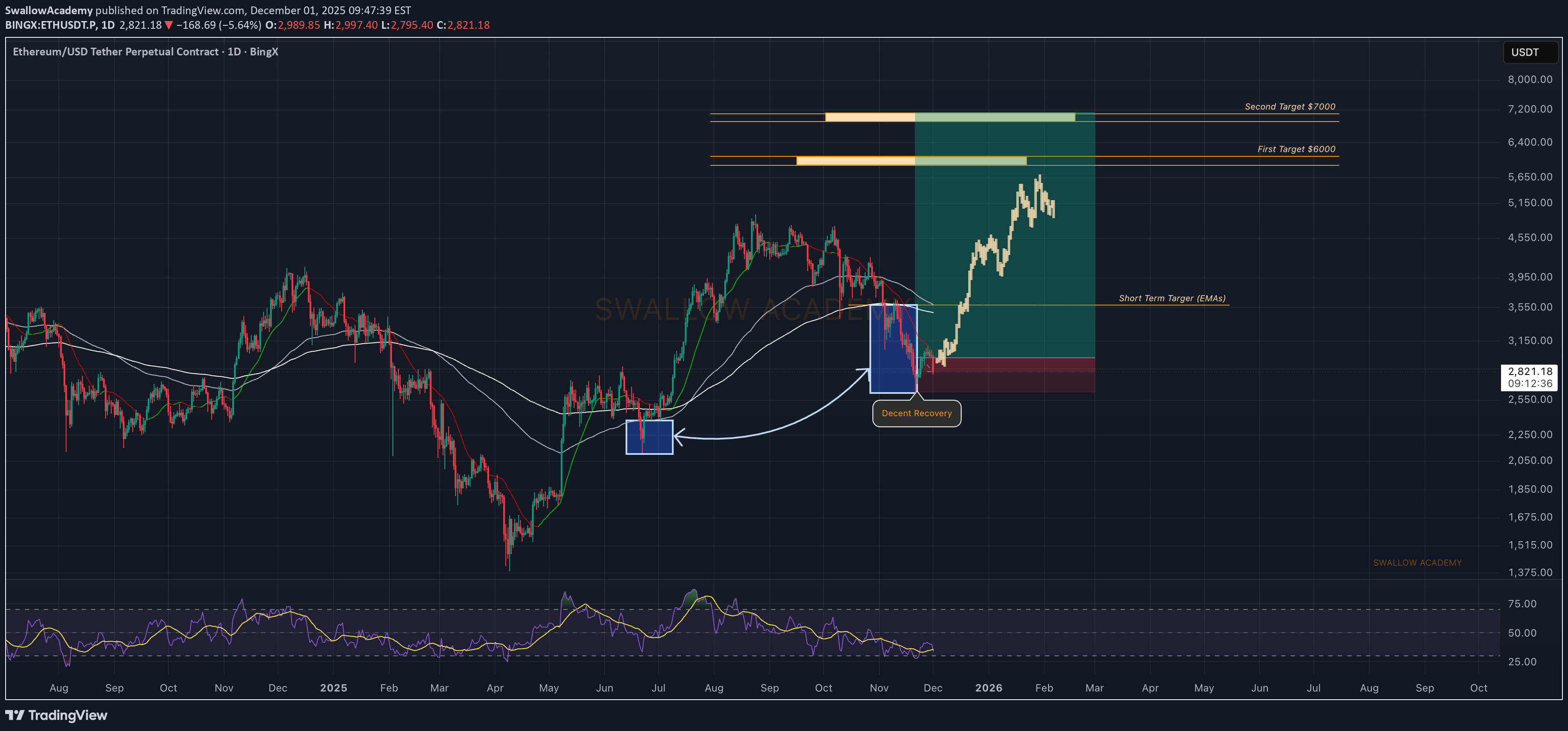Image resolution: width=1568 pixels, height=731 pixels.
Task: Select the First Target $6000 label
Action: [x=1296, y=149]
